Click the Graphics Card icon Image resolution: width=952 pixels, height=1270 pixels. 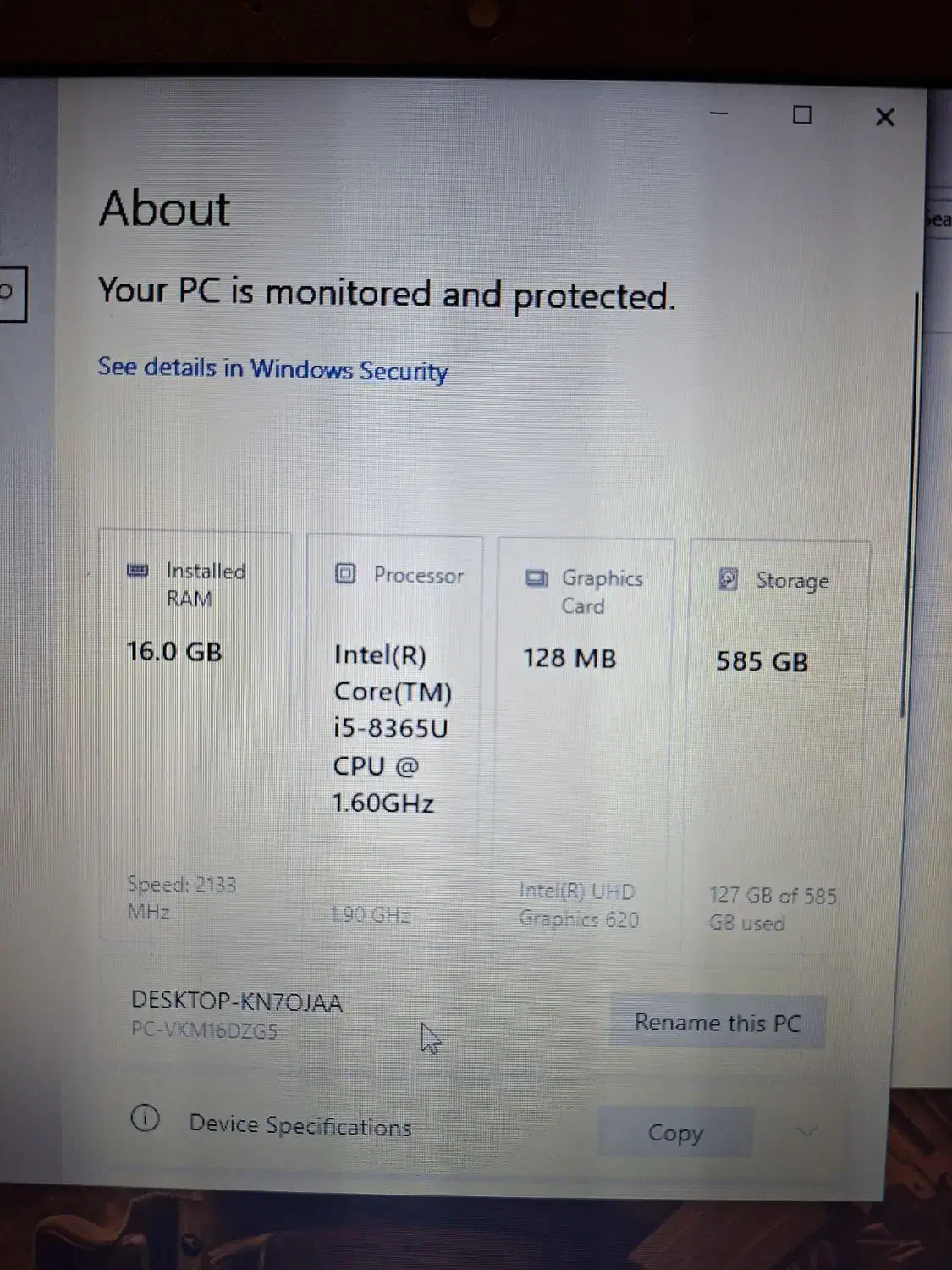(x=536, y=578)
